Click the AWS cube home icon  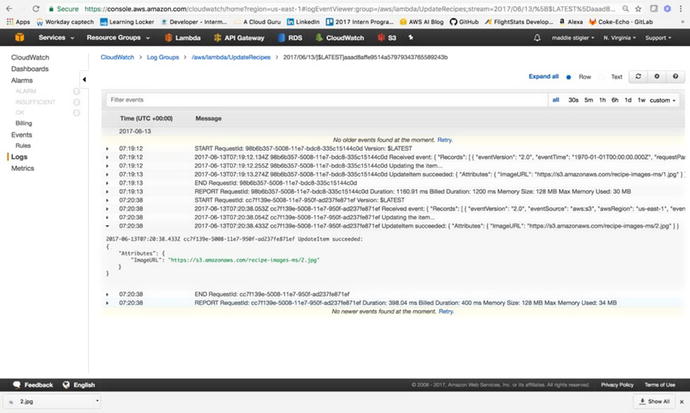click(19, 37)
